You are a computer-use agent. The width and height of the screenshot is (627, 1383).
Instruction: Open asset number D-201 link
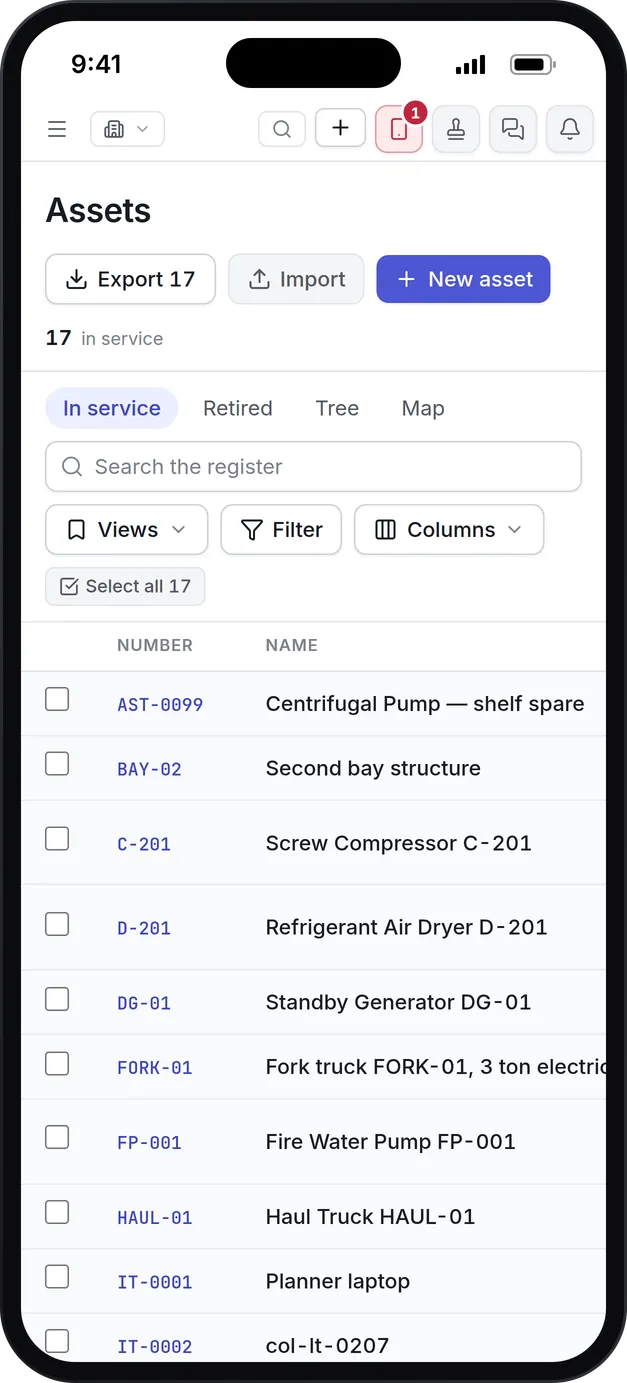tap(144, 928)
